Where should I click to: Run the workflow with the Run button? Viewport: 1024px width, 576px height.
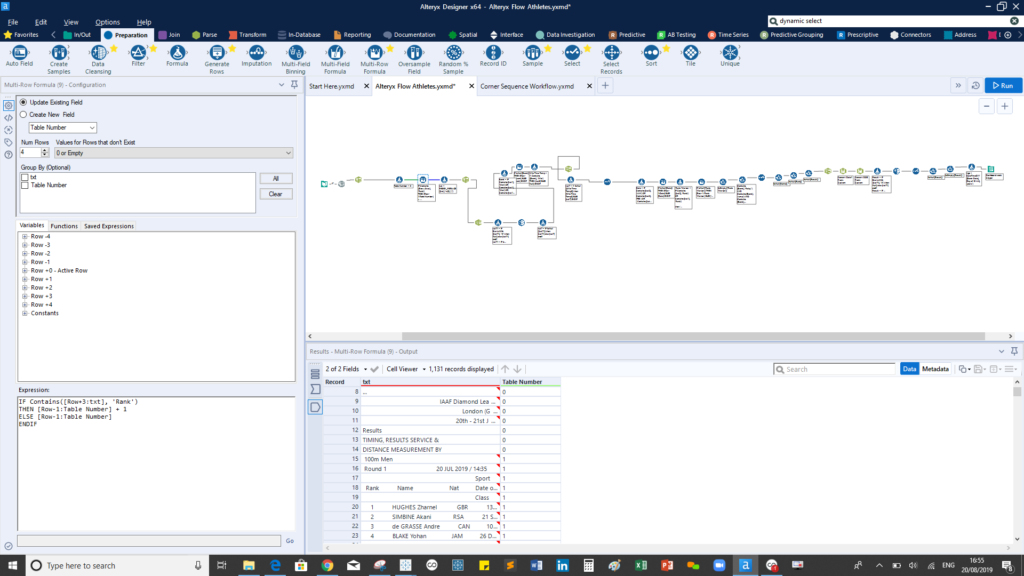tap(1003, 86)
